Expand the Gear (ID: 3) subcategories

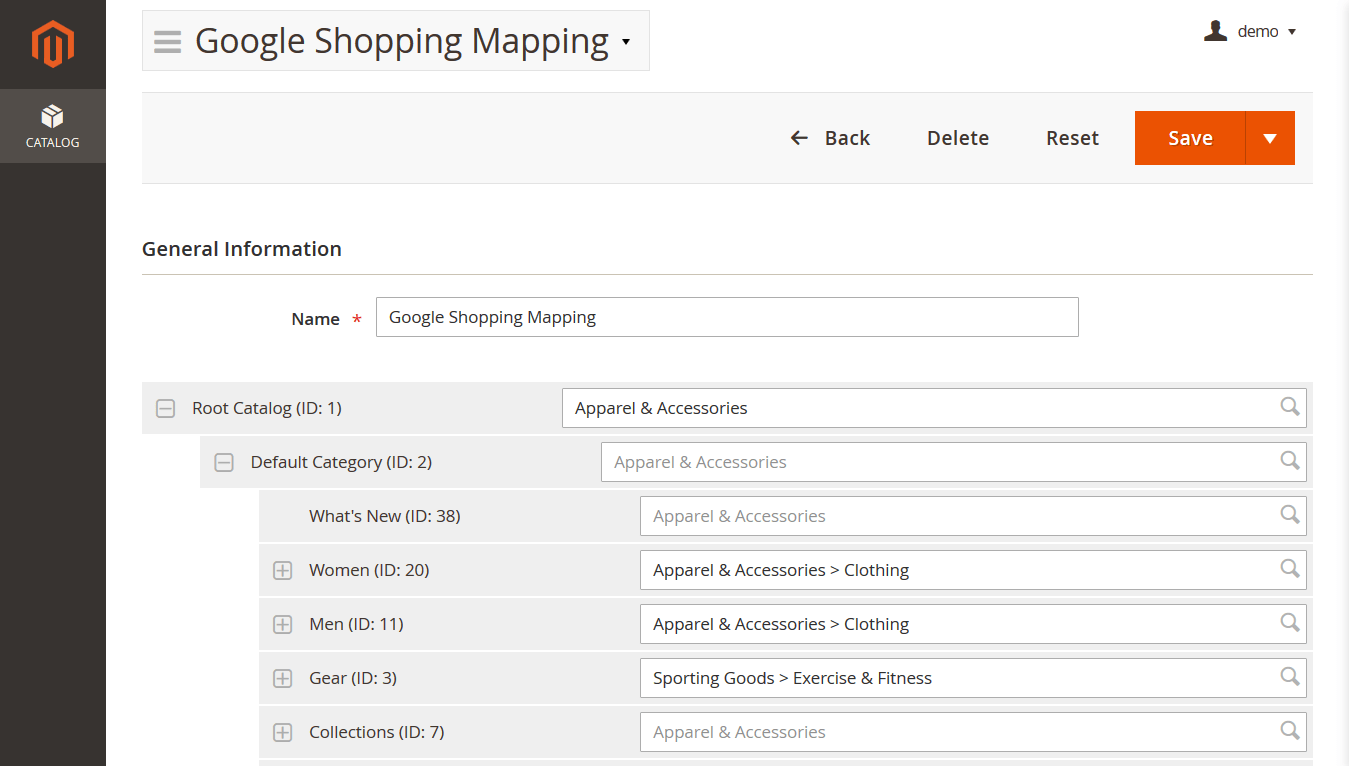click(x=282, y=677)
